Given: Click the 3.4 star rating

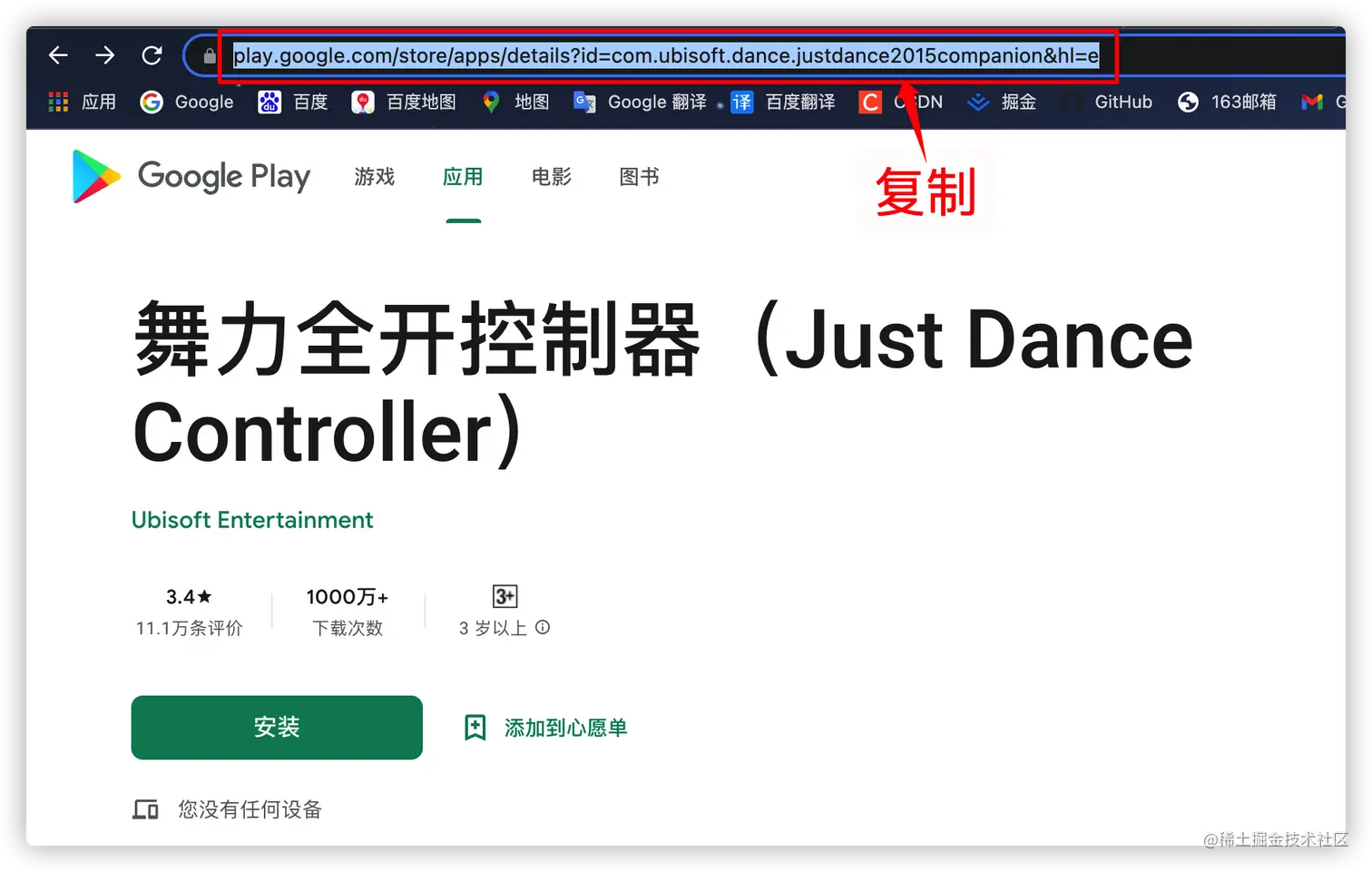Looking at the screenshot, I should (189, 596).
